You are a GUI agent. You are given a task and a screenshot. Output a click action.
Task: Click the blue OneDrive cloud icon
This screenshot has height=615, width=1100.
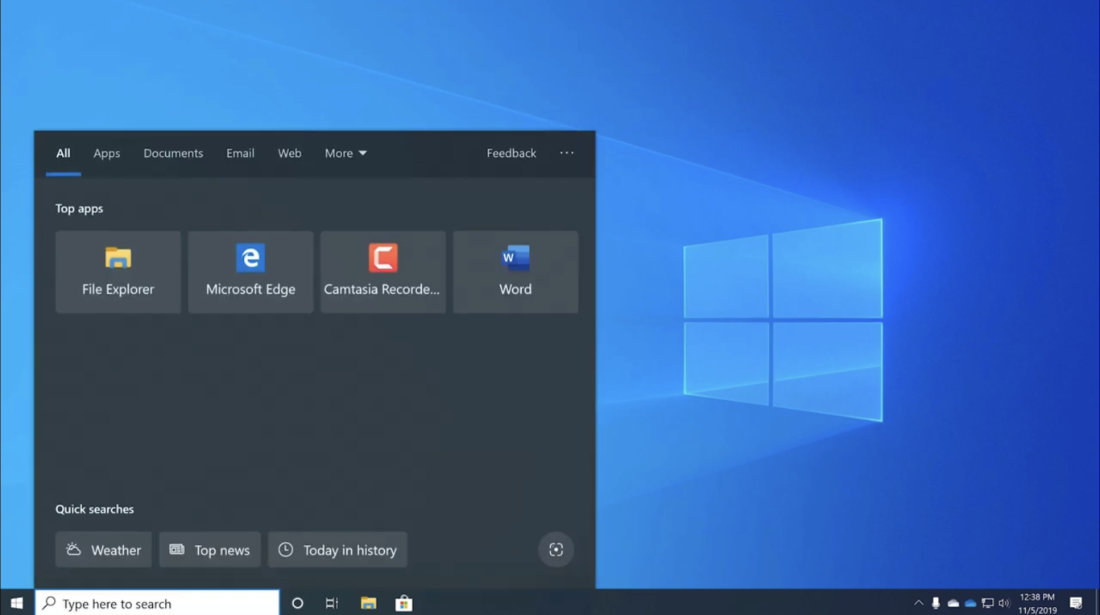[970, 603]
